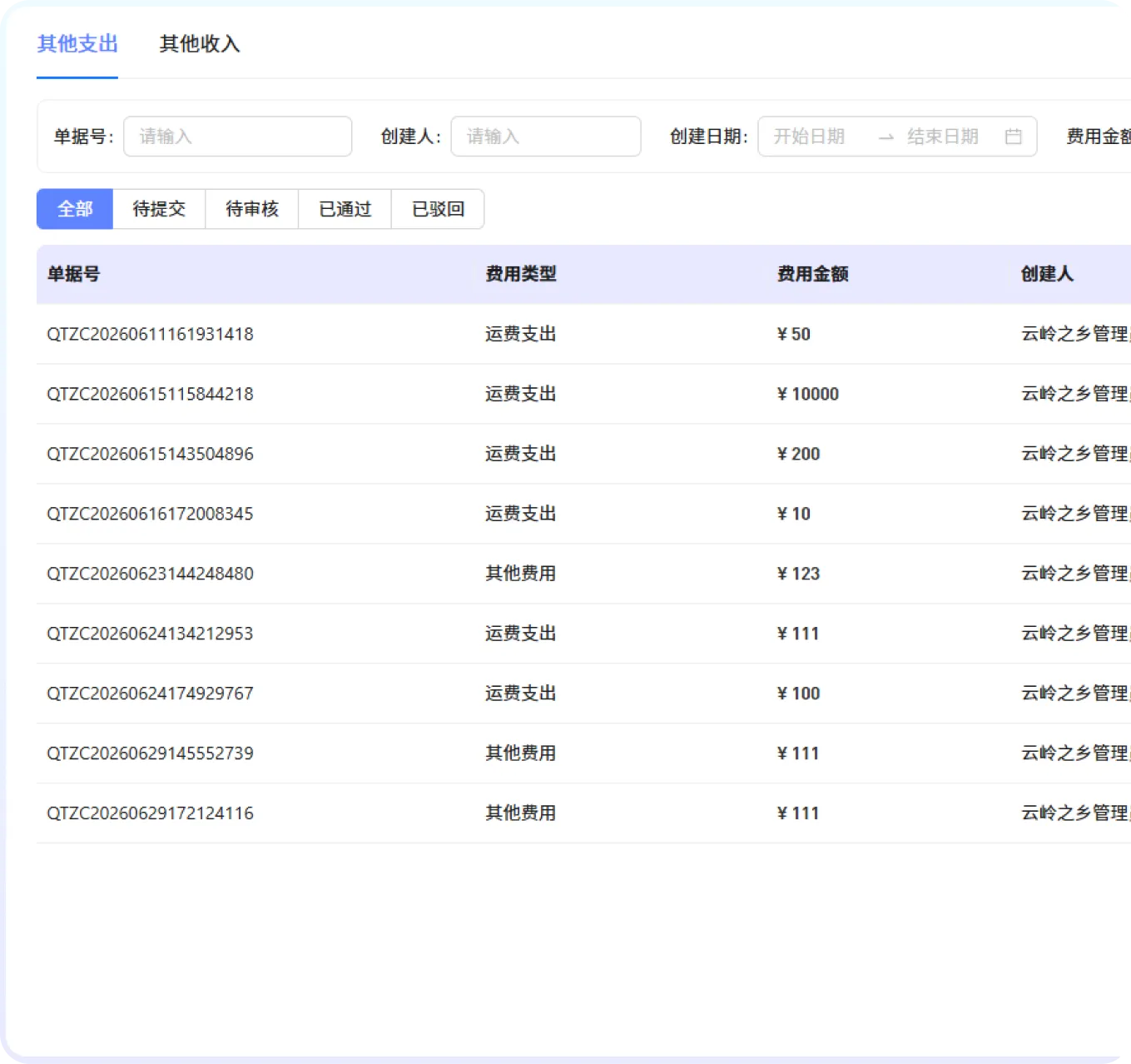
Task: Open the calendar icon in date range
Action: [1013, 137]
